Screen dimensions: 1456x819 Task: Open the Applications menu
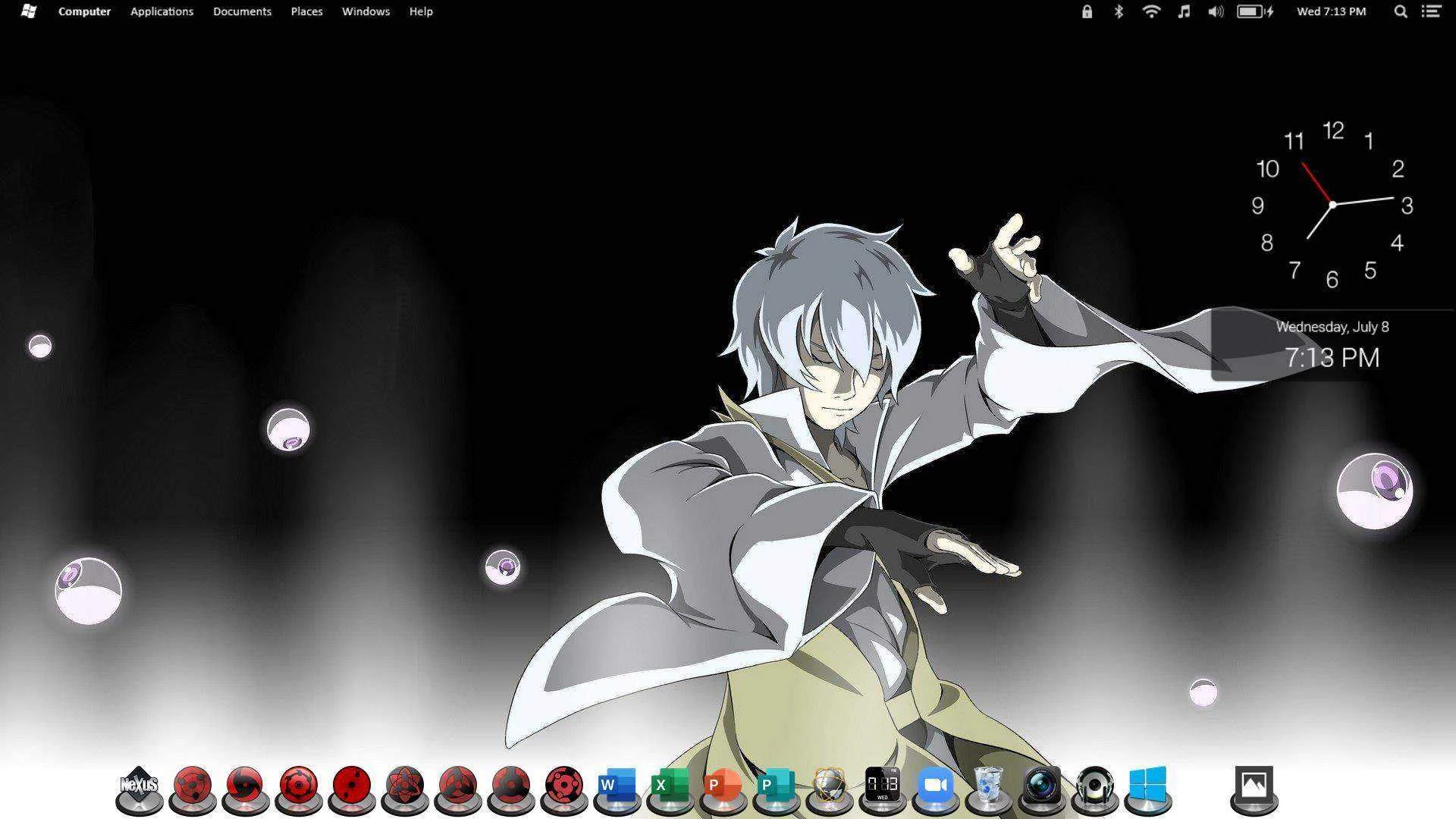click(x=162, y=11)
